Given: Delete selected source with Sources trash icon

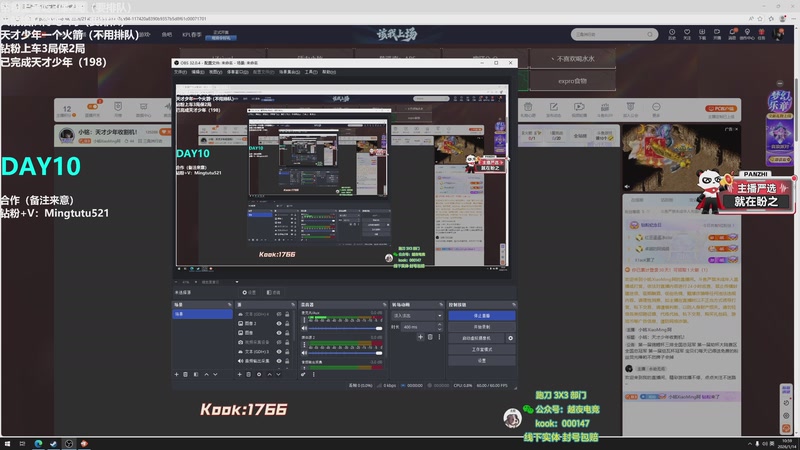Looking at the screenshot, I should click(x=248, y=374).
